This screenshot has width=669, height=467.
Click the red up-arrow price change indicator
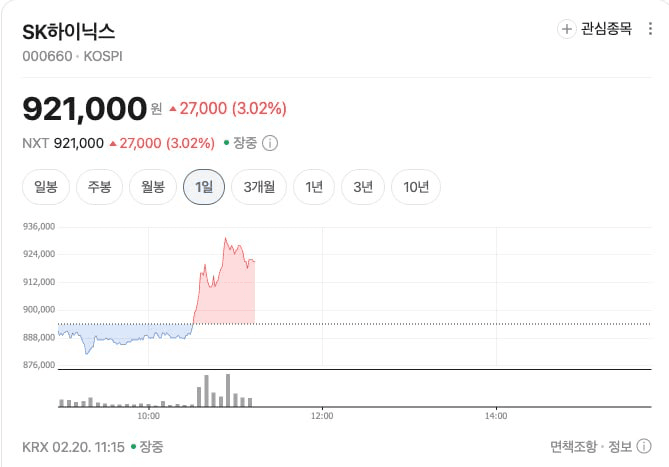173,108
